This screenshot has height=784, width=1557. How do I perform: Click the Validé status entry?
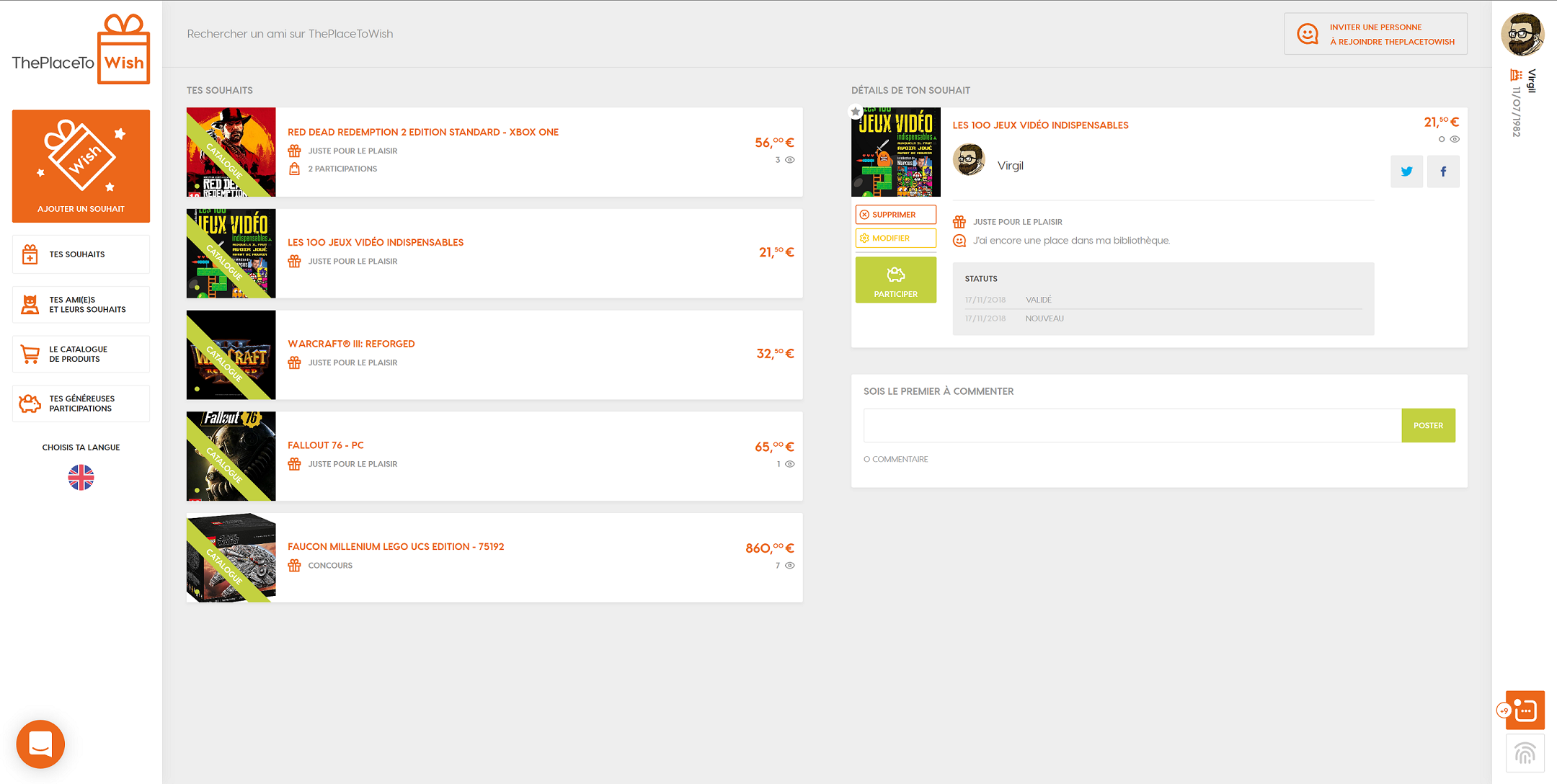pyautogui.click(x=1039, y=300)
